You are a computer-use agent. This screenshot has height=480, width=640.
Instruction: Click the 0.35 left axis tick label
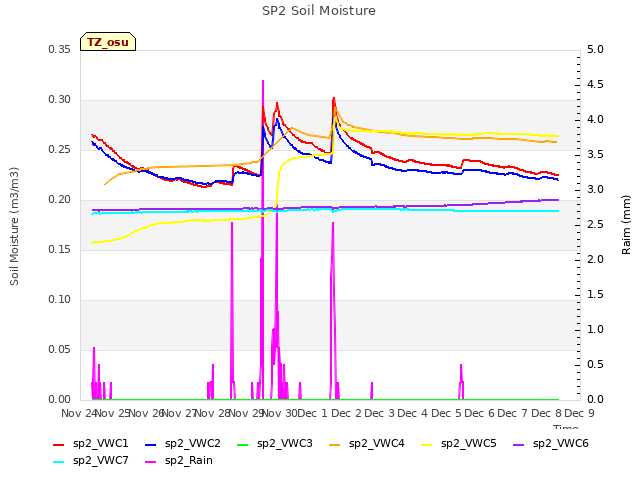(x=60, y=49)
